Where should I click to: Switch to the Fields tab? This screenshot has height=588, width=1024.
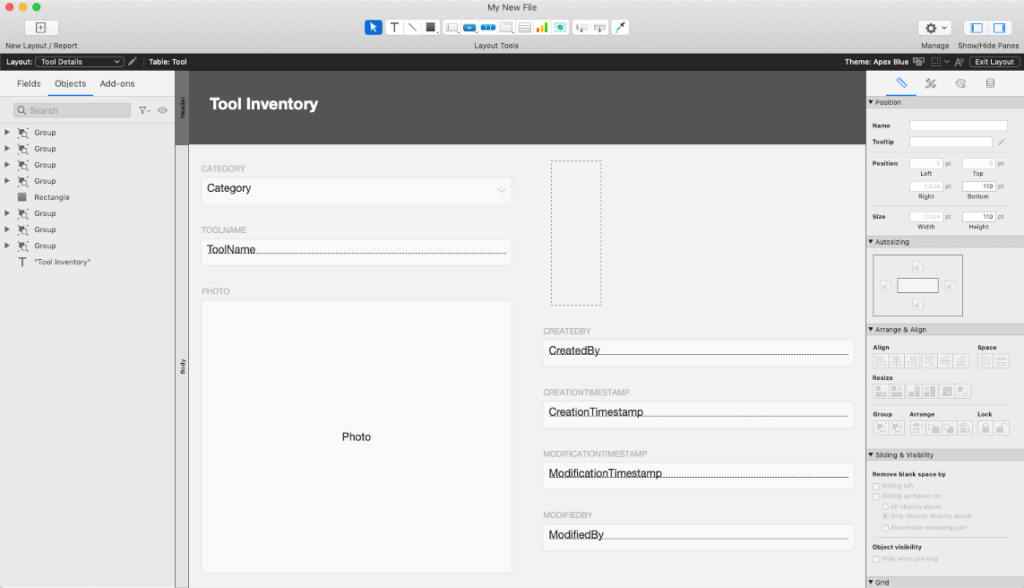(x=27, y=84)
